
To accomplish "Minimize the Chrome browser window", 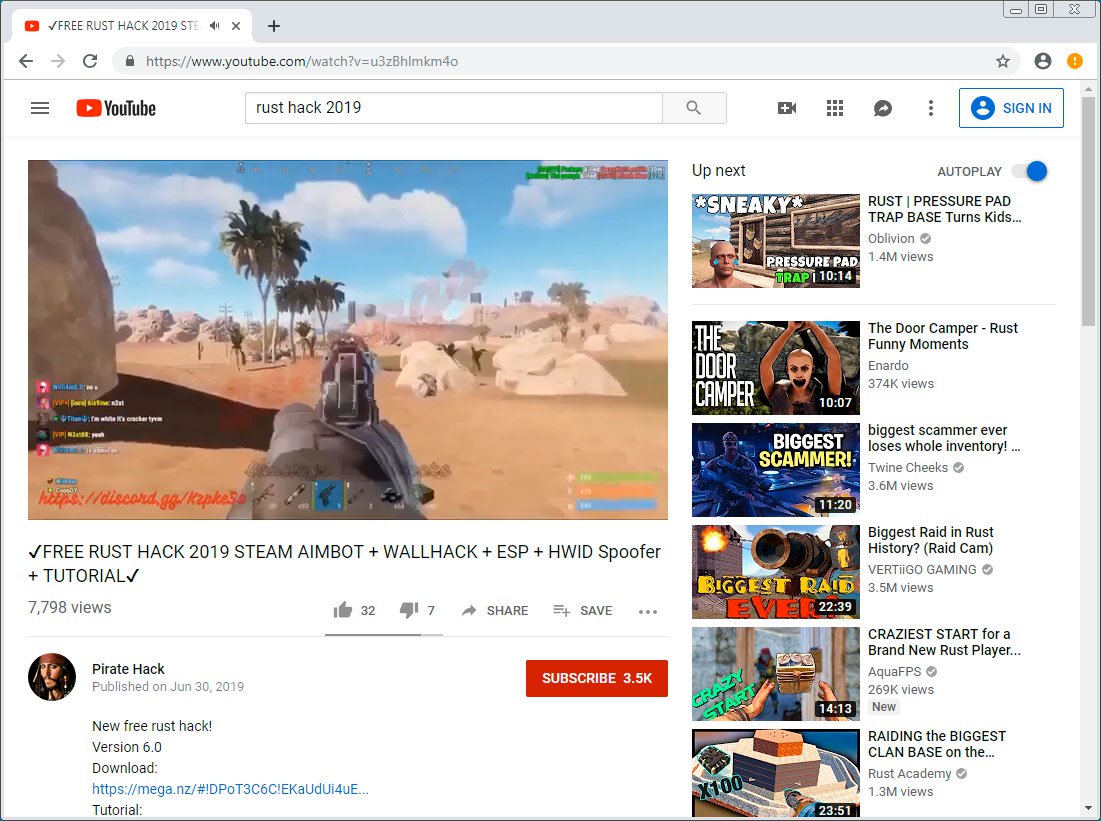I will [1015, 10].
